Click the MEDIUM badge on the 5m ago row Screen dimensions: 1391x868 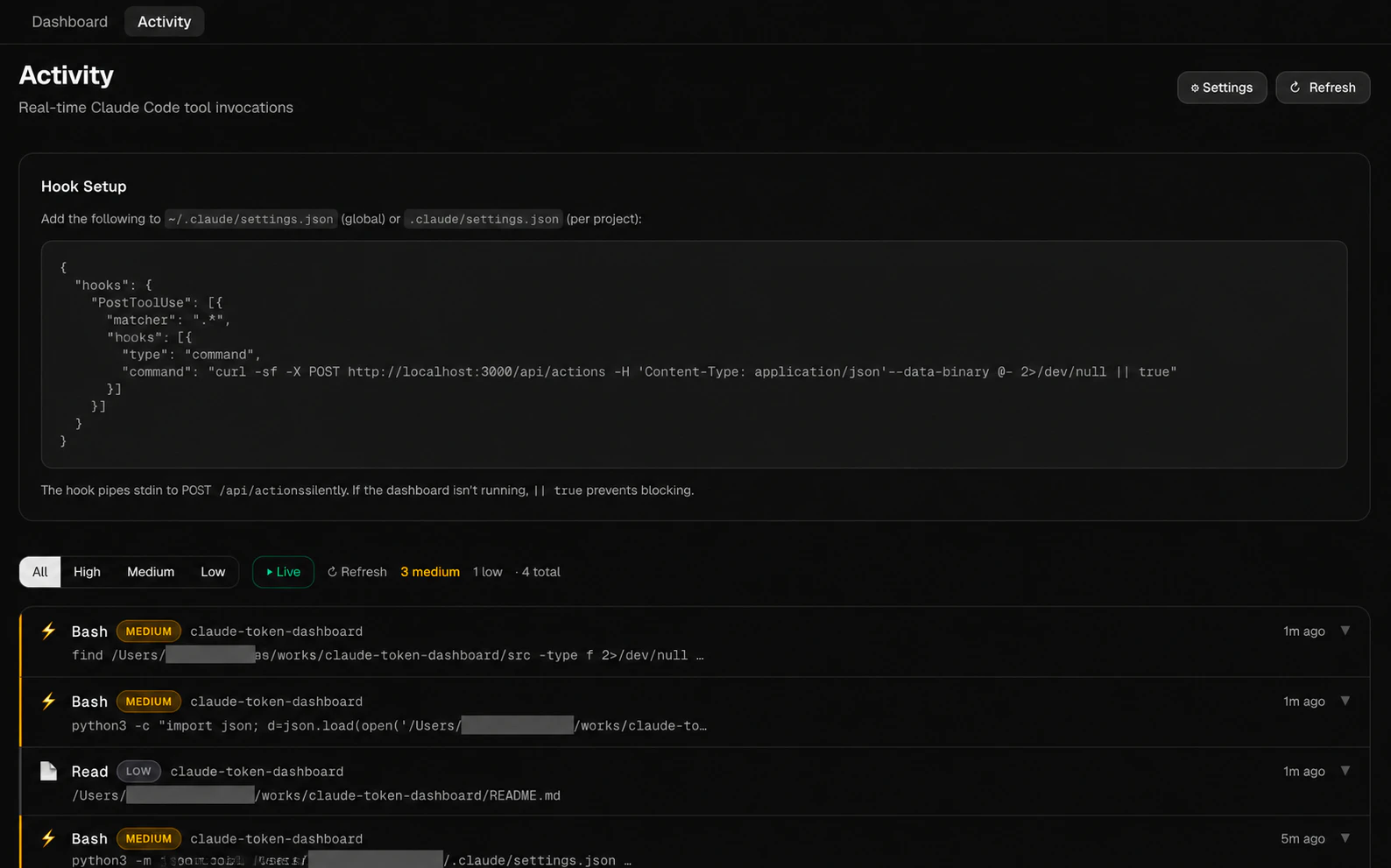148,839
